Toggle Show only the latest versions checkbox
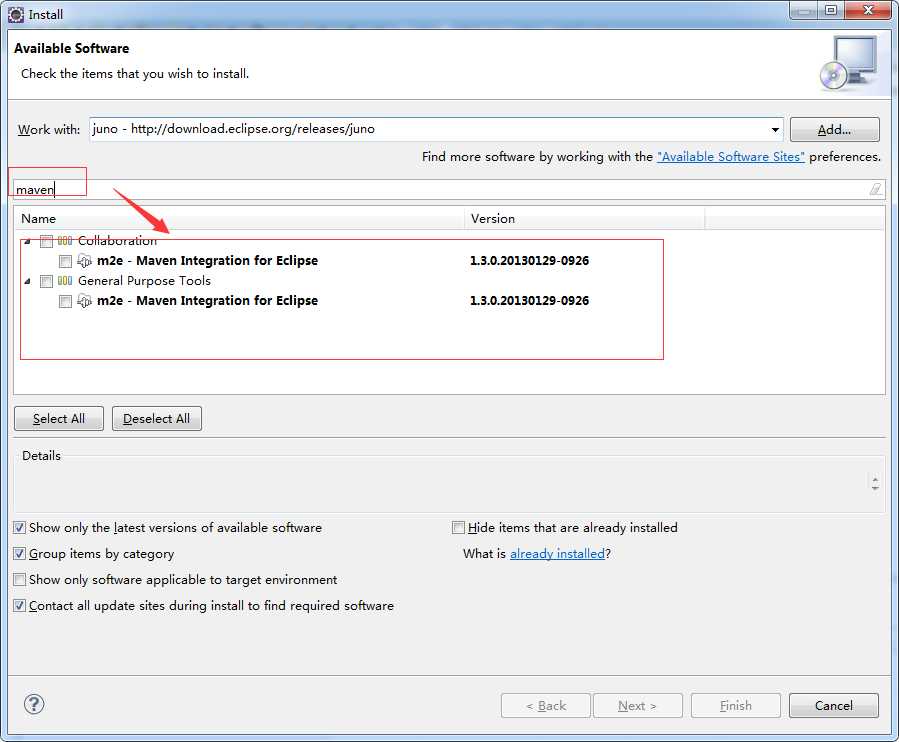Viewport: 899px width, 742px height. coord(19,528)
